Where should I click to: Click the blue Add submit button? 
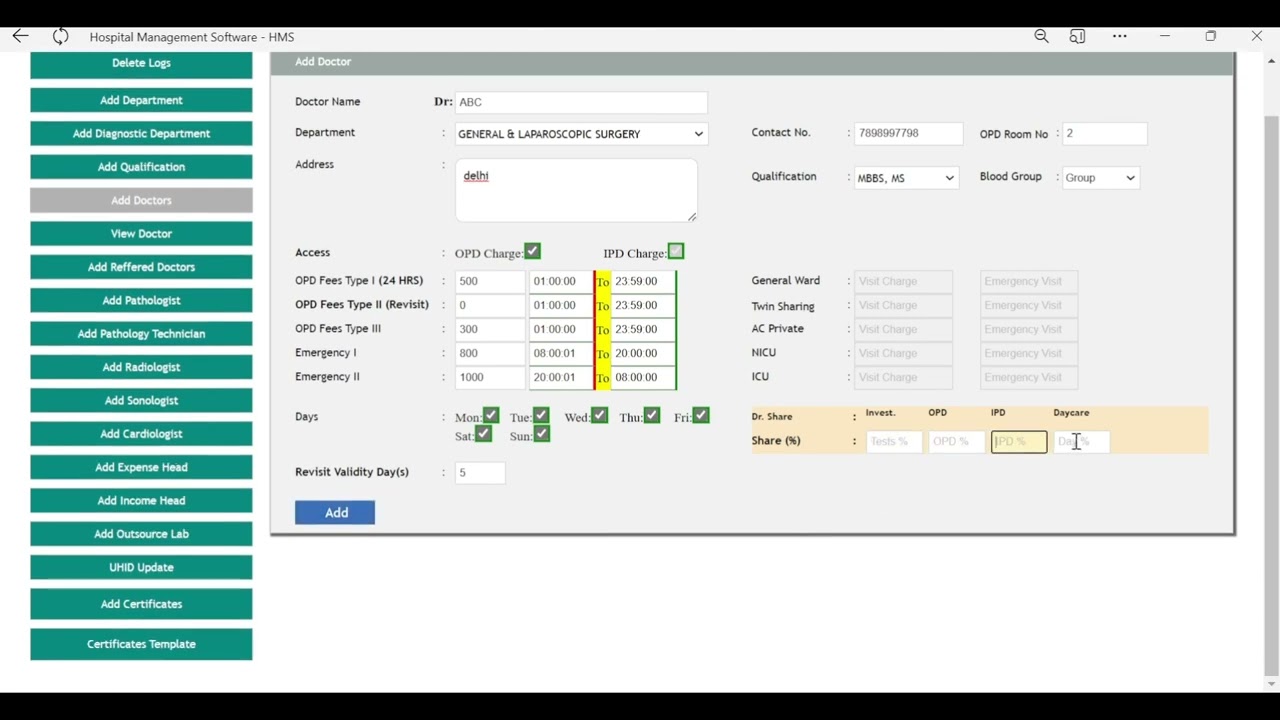click(x=335, y=513)
